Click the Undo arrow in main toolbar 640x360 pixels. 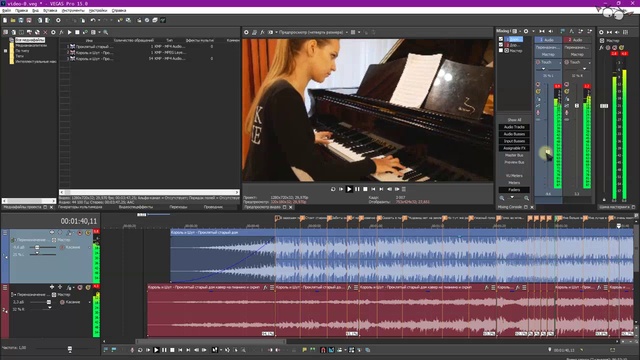(x=93, y=20)
